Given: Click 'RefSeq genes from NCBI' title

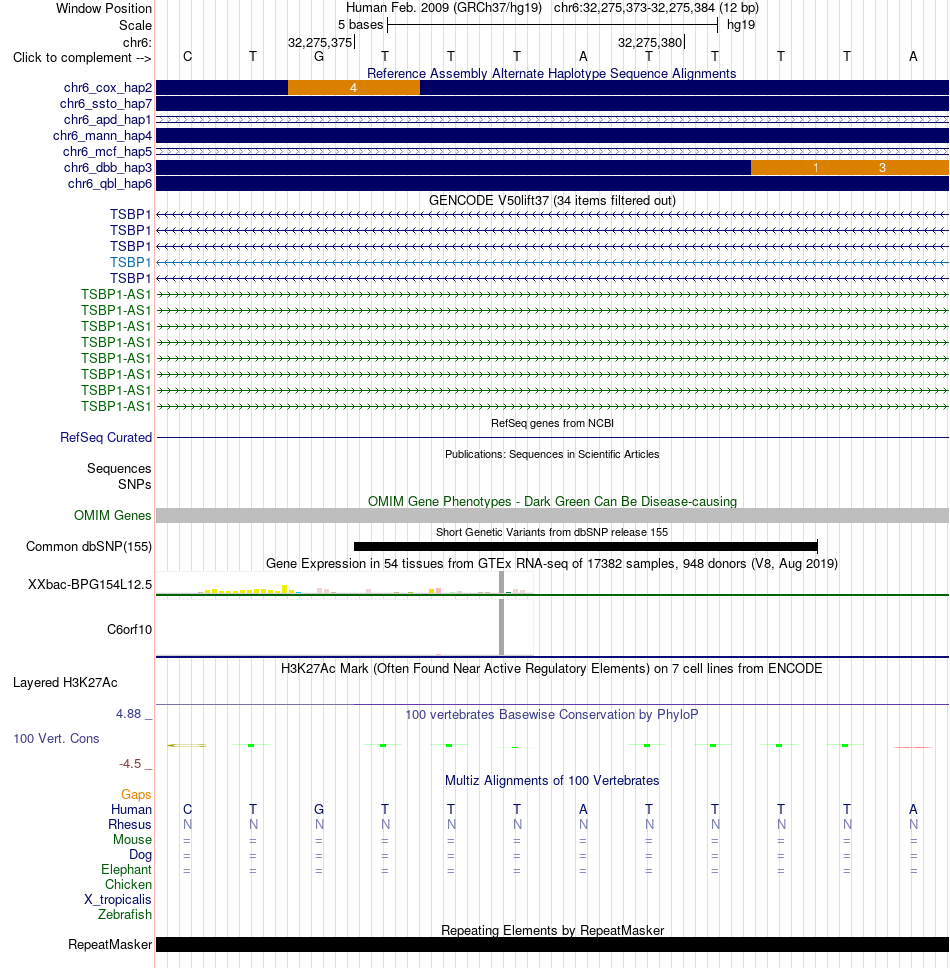Looking at the screenshot, I should [552, 424].
